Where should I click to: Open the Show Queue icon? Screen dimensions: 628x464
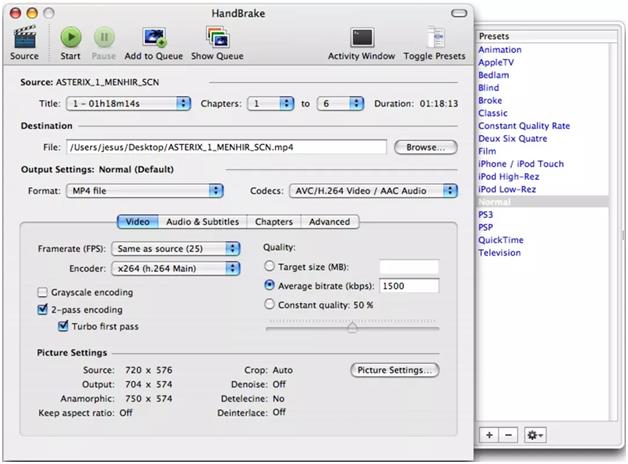click(217, 37)
